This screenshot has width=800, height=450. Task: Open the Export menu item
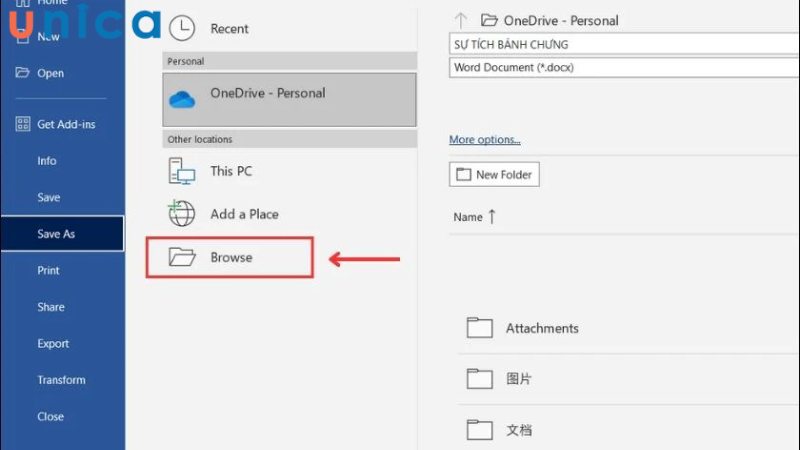coord(53,343)
